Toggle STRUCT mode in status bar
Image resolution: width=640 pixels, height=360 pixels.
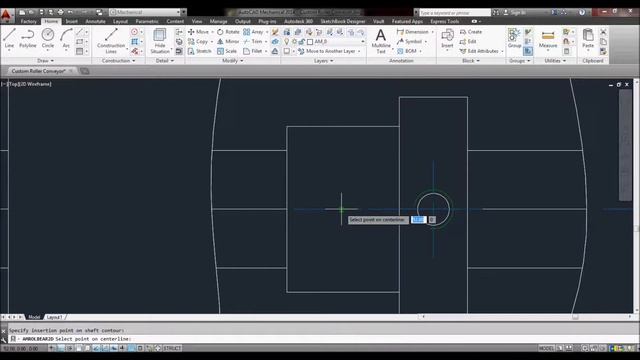[172, 348]
